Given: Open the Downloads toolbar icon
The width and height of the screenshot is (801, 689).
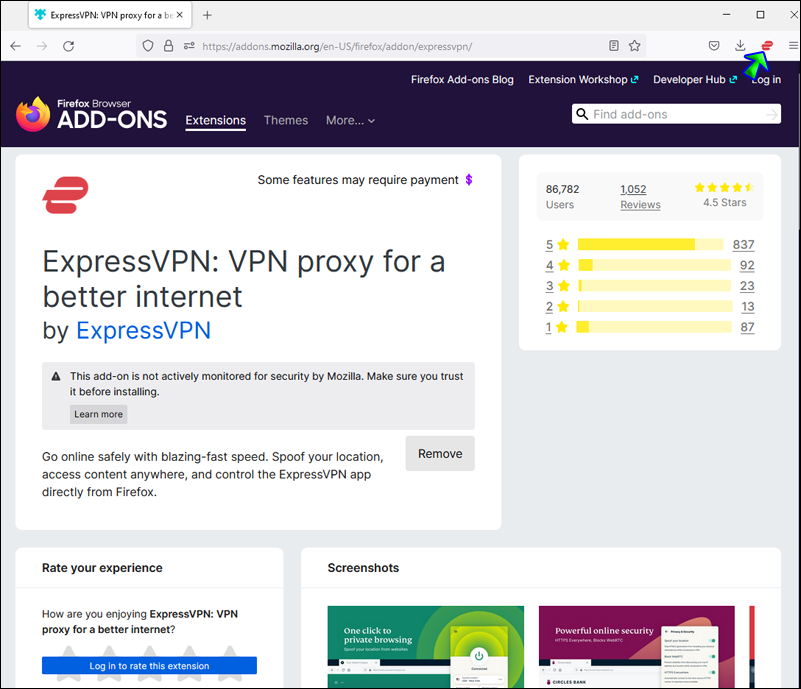Looking at the screenshot, I should pos(740,46).
